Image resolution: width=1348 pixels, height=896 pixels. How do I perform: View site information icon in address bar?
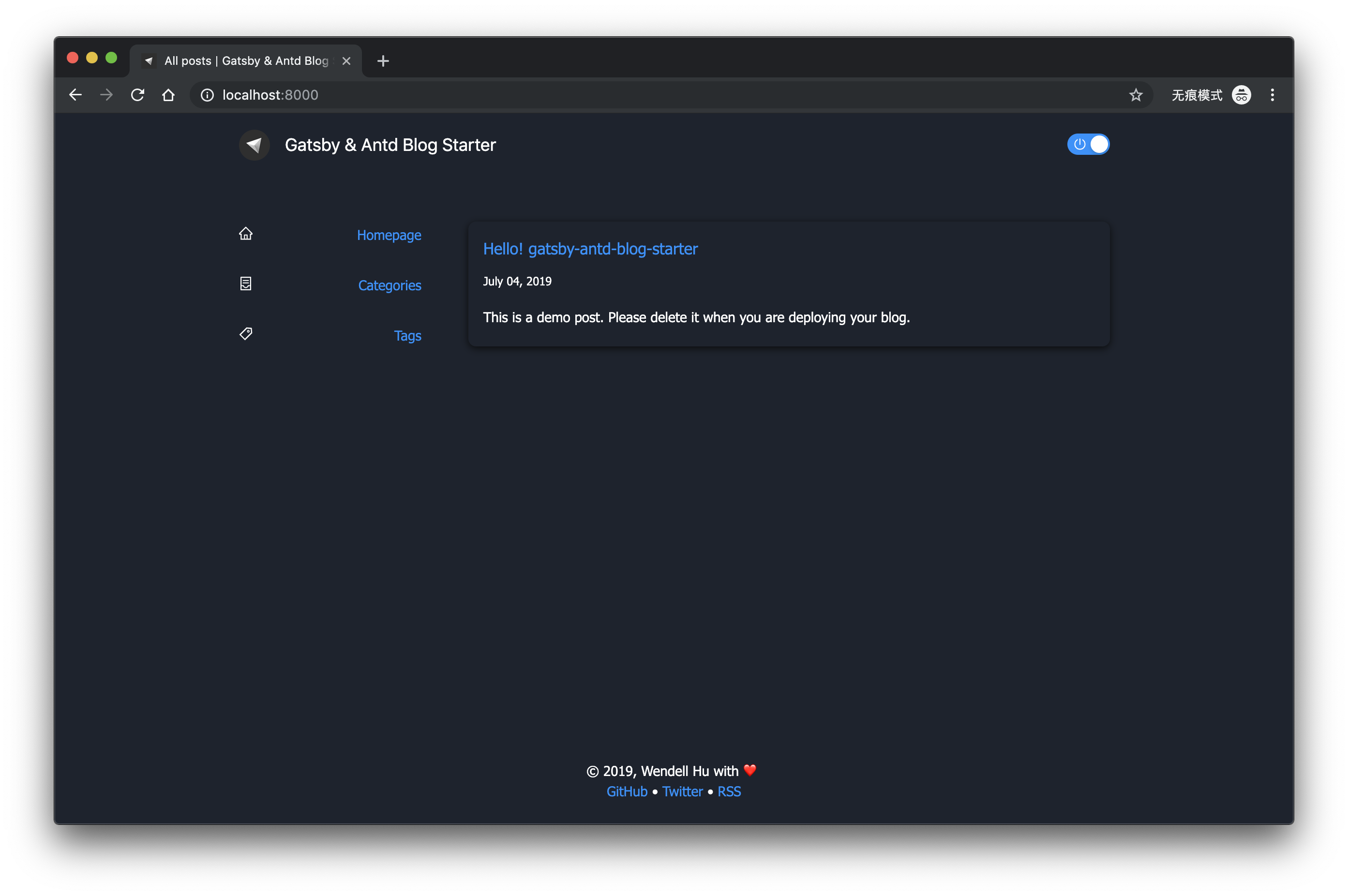coord(208,95)
